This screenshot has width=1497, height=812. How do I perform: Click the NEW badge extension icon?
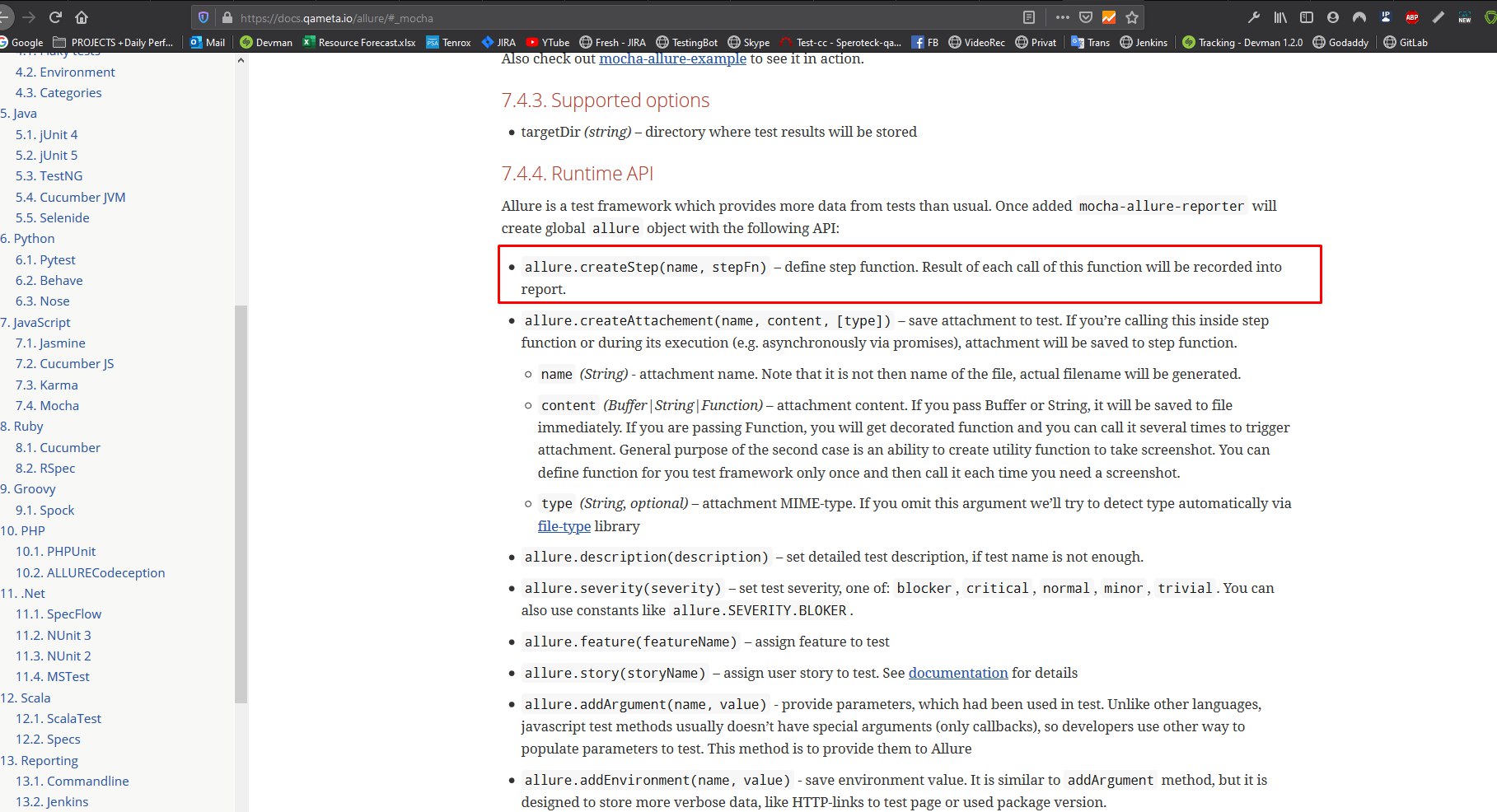[1465, 17]
